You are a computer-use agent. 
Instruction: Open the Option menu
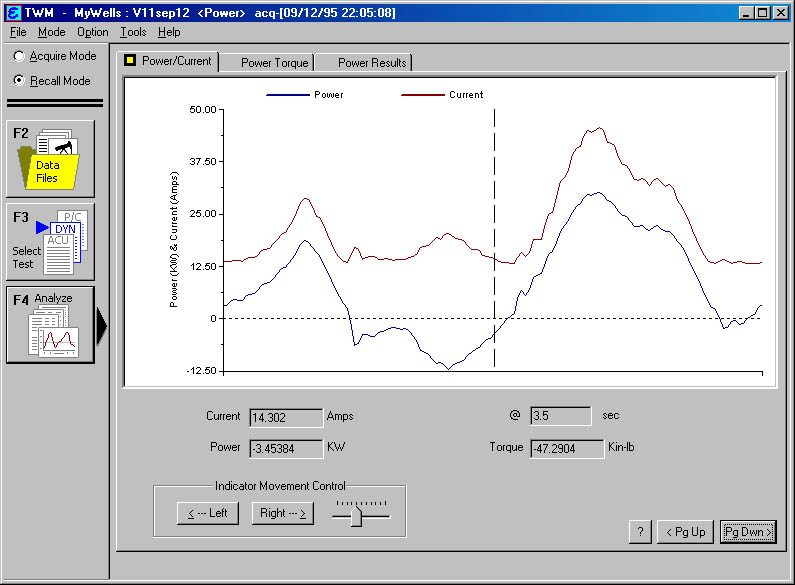pyautogui.click(x=93, y=32)
